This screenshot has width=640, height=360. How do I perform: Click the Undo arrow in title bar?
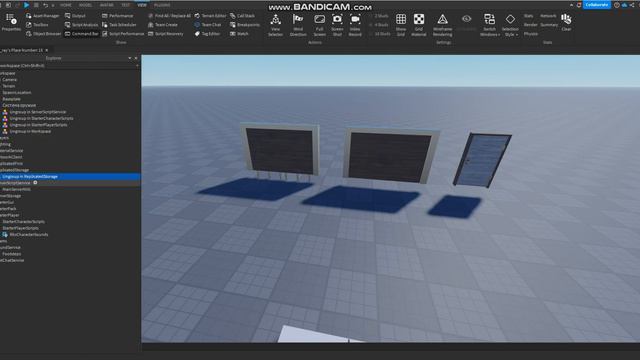pos(45,5)
